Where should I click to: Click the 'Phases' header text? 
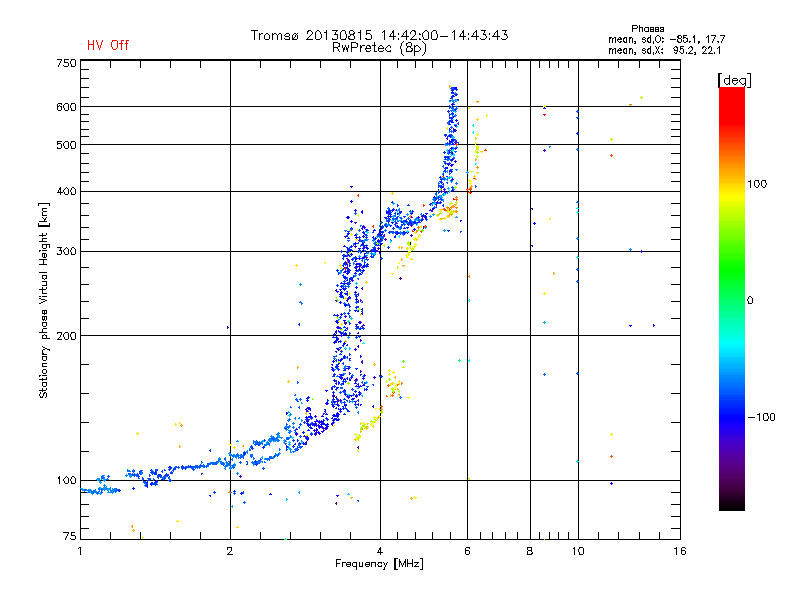[647, 29]
